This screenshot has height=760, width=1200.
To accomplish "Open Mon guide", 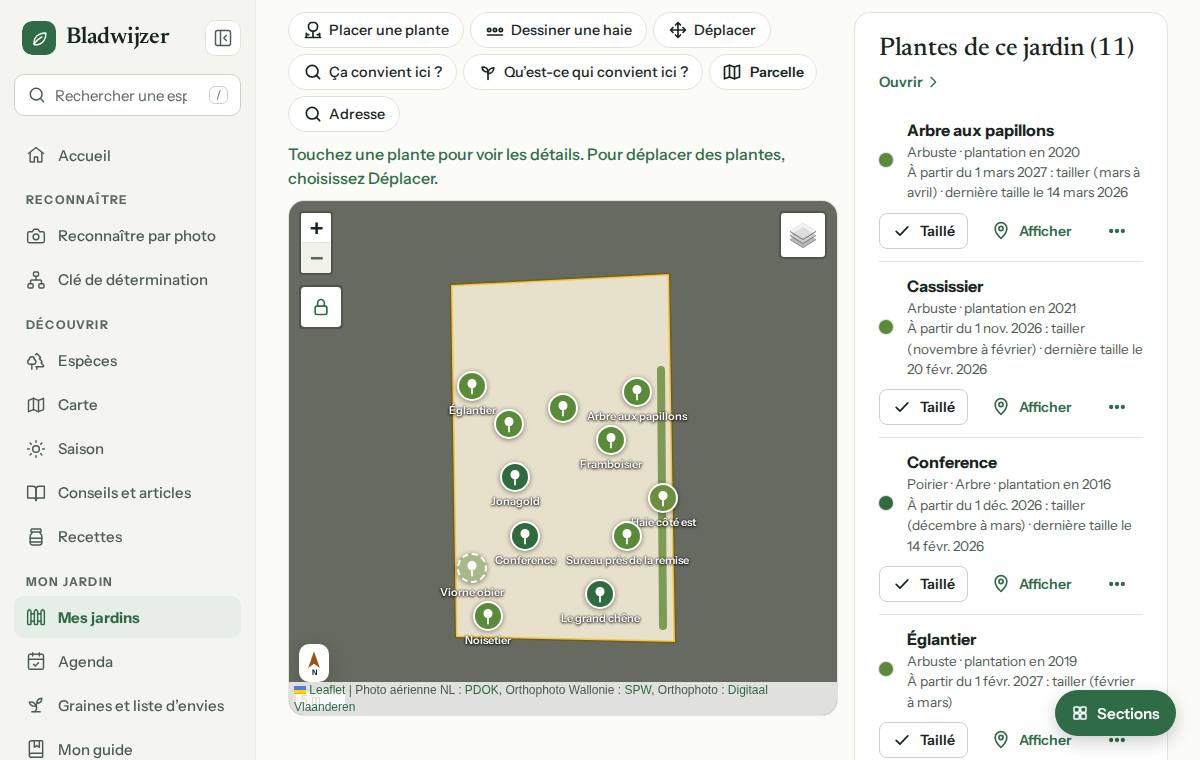I will click(x=127, y=749).
